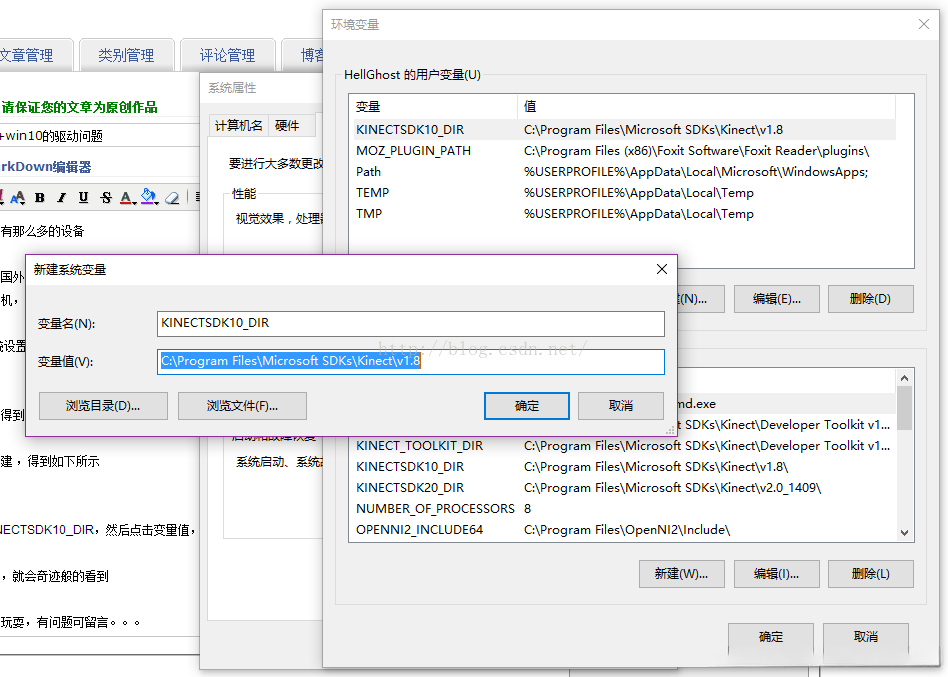The width and height of the screenshot is (948, 677).
Task: Click the 值 column header in user variables
Action: click(x=706, y=106)
